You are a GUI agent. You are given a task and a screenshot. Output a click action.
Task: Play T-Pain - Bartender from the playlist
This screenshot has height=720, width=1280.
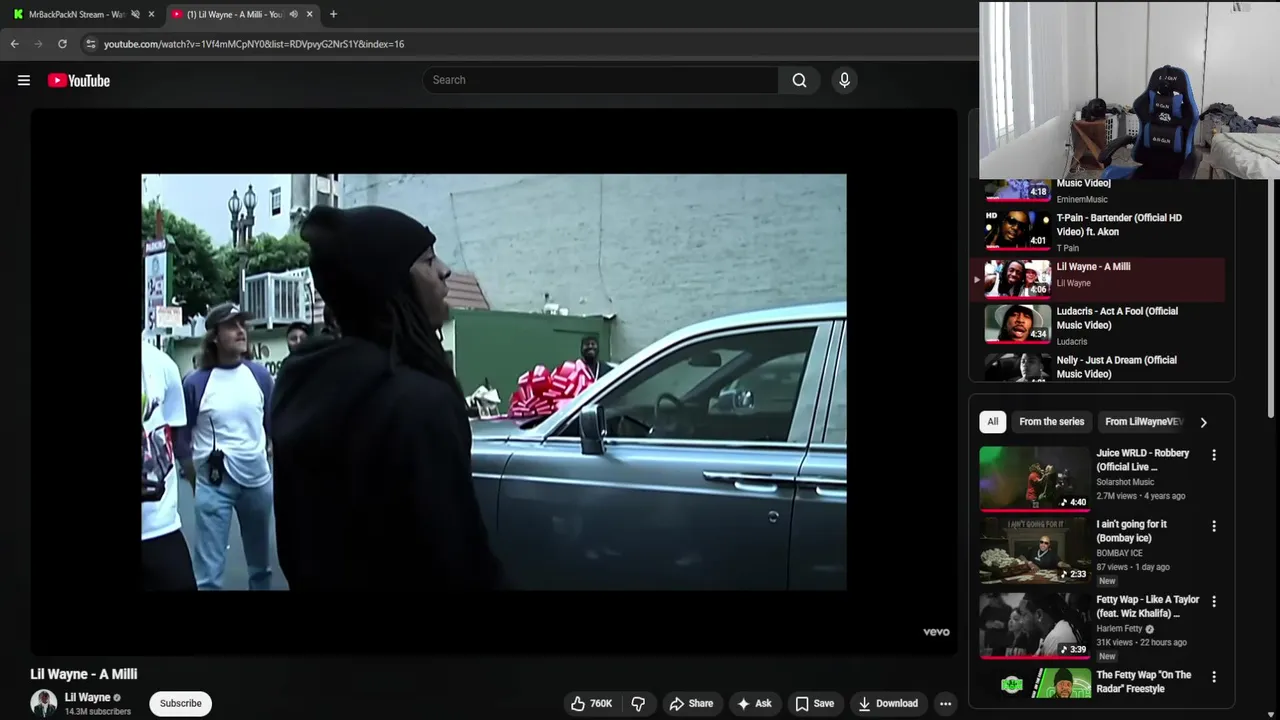(1100, 232)
